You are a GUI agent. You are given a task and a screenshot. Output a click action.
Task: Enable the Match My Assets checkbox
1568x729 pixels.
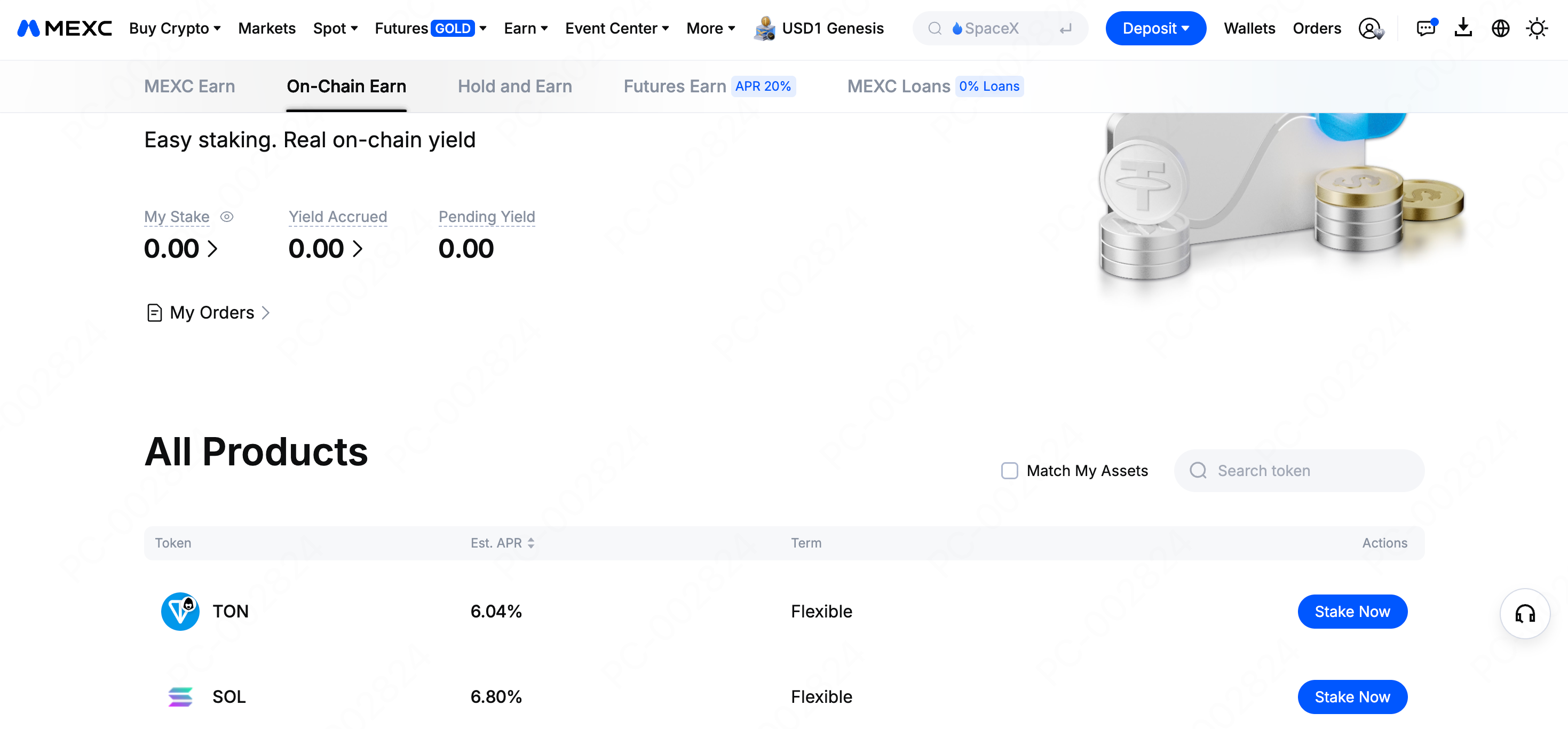tap(1010, 471)
